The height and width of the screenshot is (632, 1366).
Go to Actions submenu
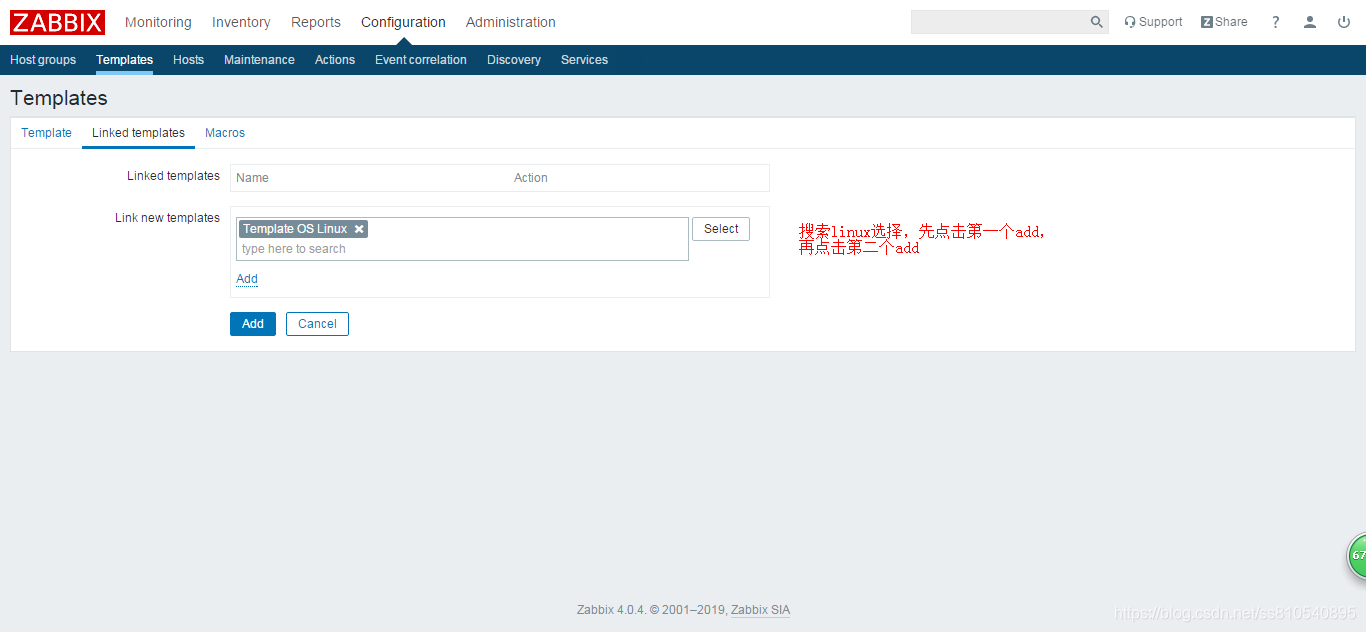click(x=335, y=60)
